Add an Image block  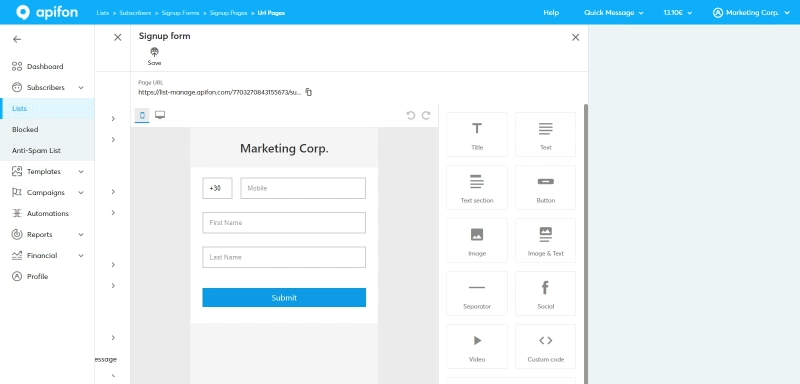click(477, 241)
